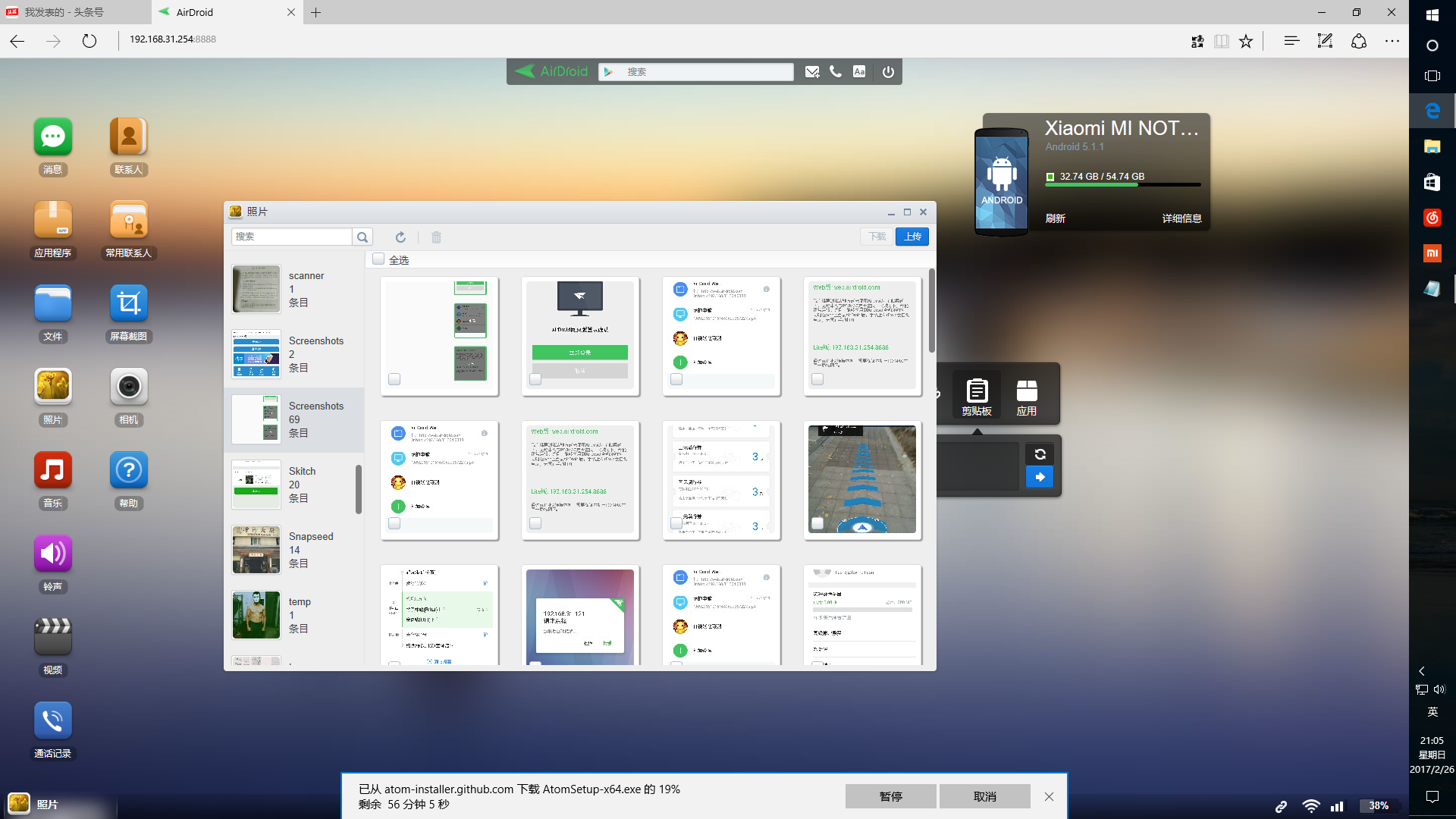The width and height of the screenshot is (1456, 819).
Task: Open Edge's More actions (...) menu
Action: point(1392,42)
